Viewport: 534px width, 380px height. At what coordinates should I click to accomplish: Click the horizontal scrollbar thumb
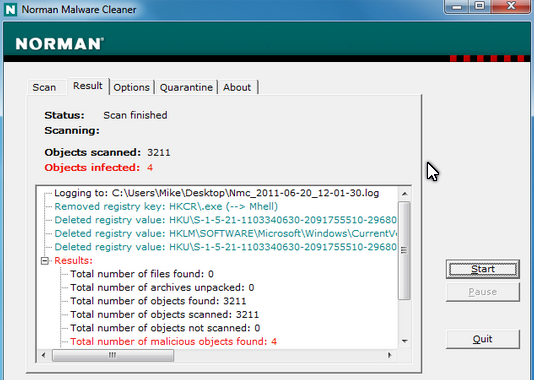113,355
